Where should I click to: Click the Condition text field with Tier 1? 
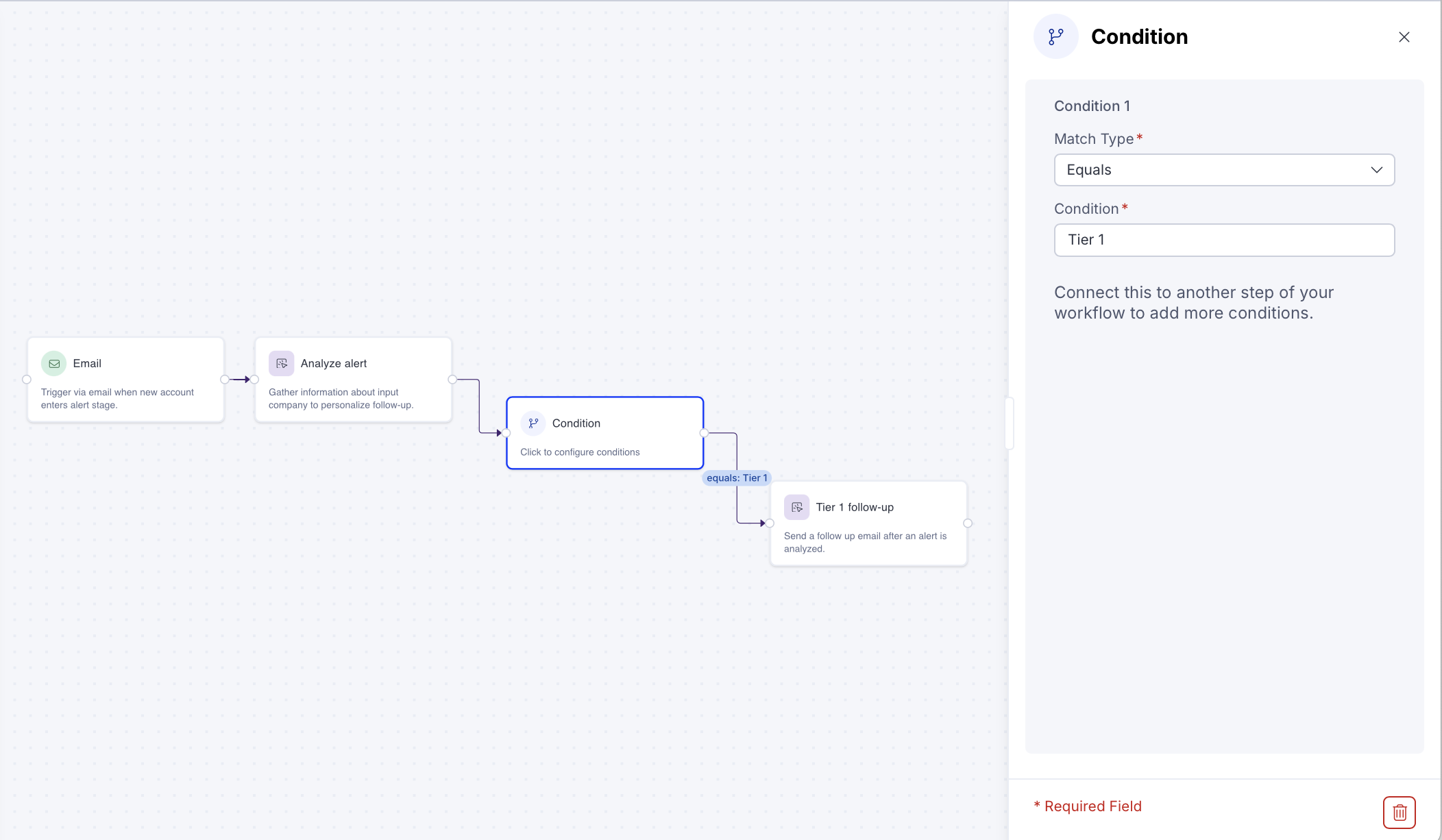click(x=1223, y=240)
